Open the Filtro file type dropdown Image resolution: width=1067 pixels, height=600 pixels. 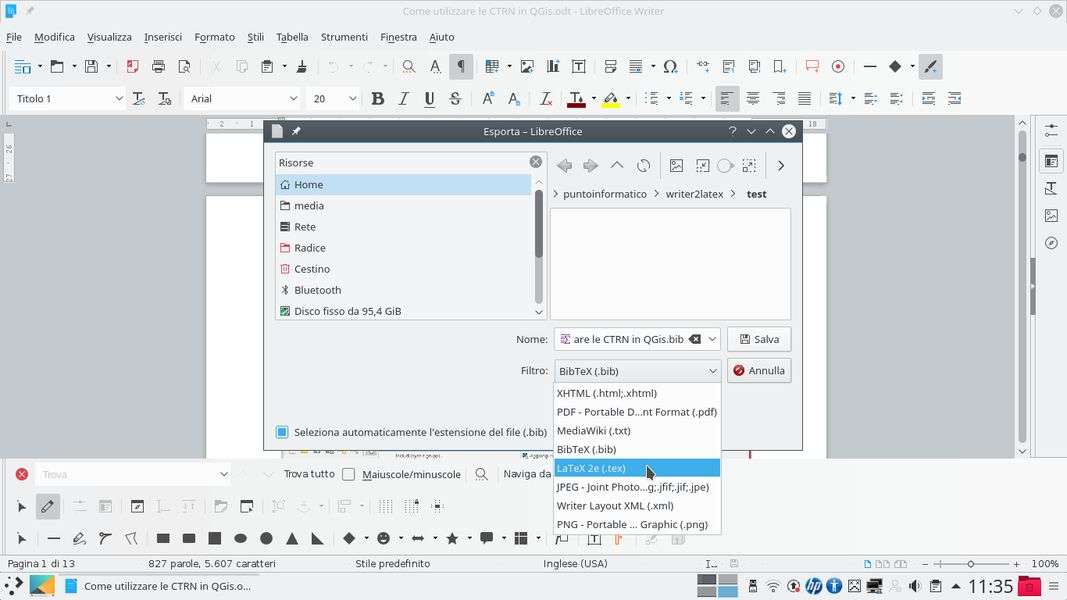point(637,371)
